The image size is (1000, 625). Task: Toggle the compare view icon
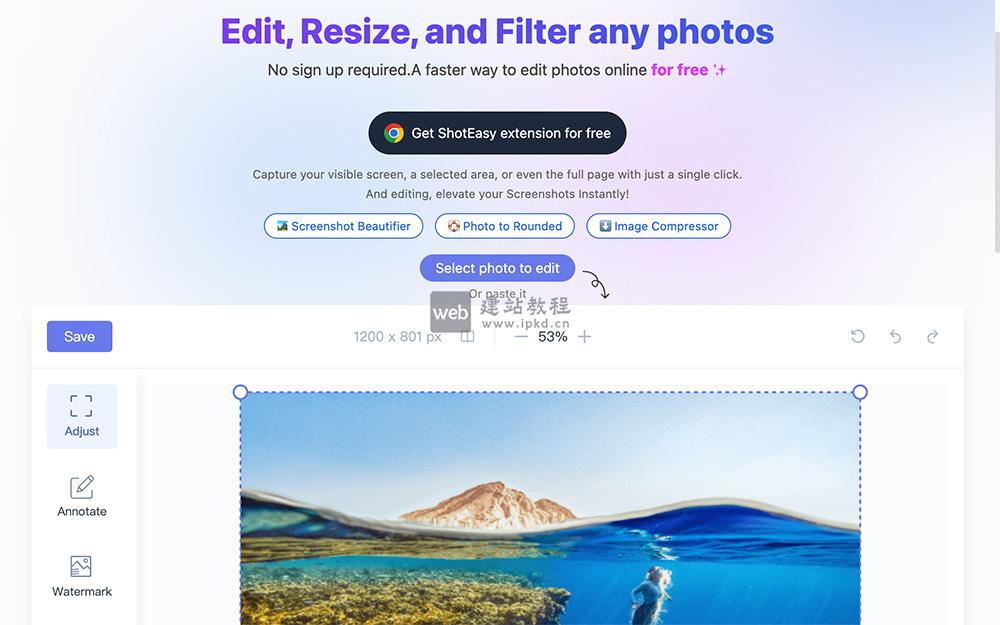[x=467, y=336]
